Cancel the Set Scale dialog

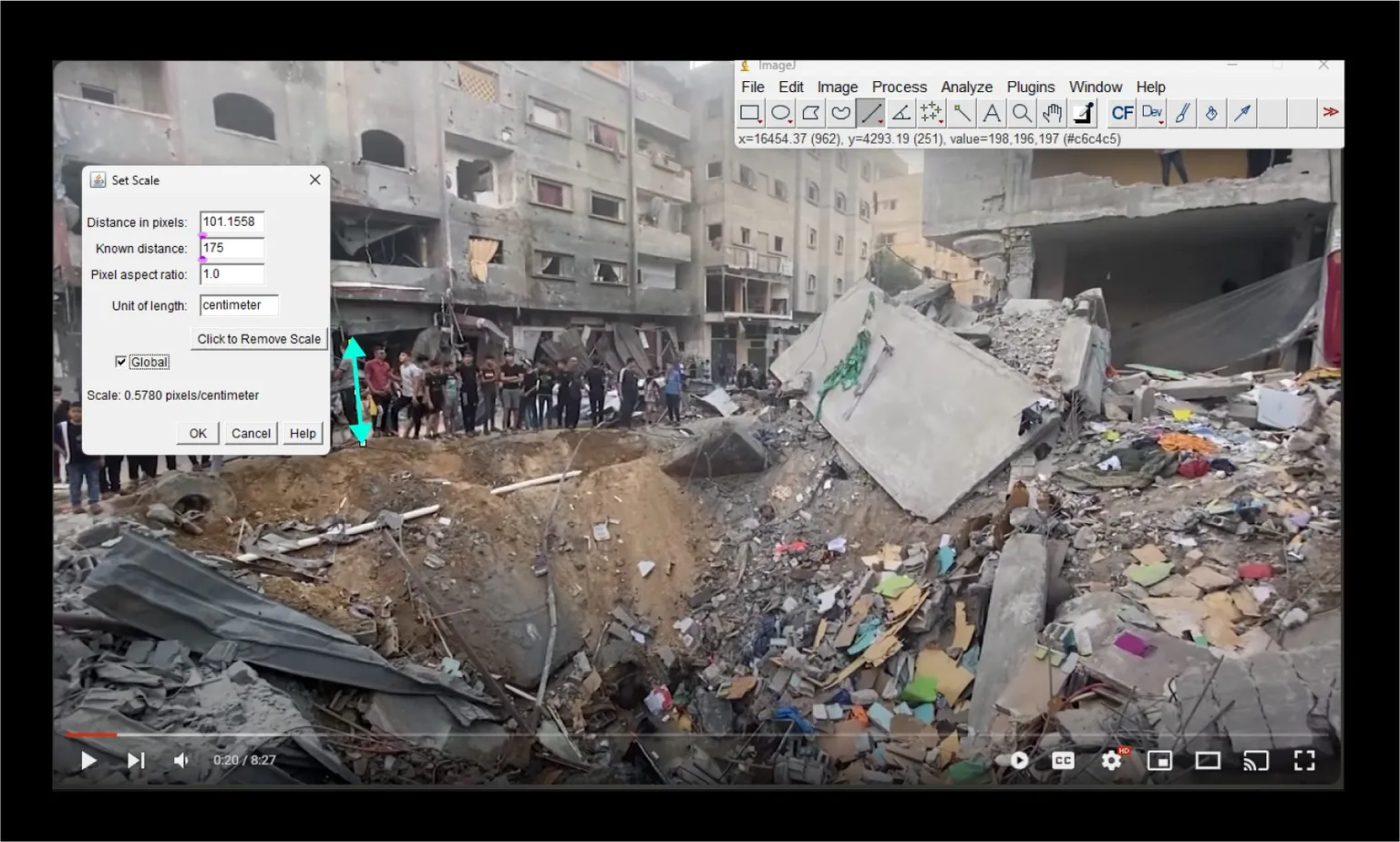[251, 434]
